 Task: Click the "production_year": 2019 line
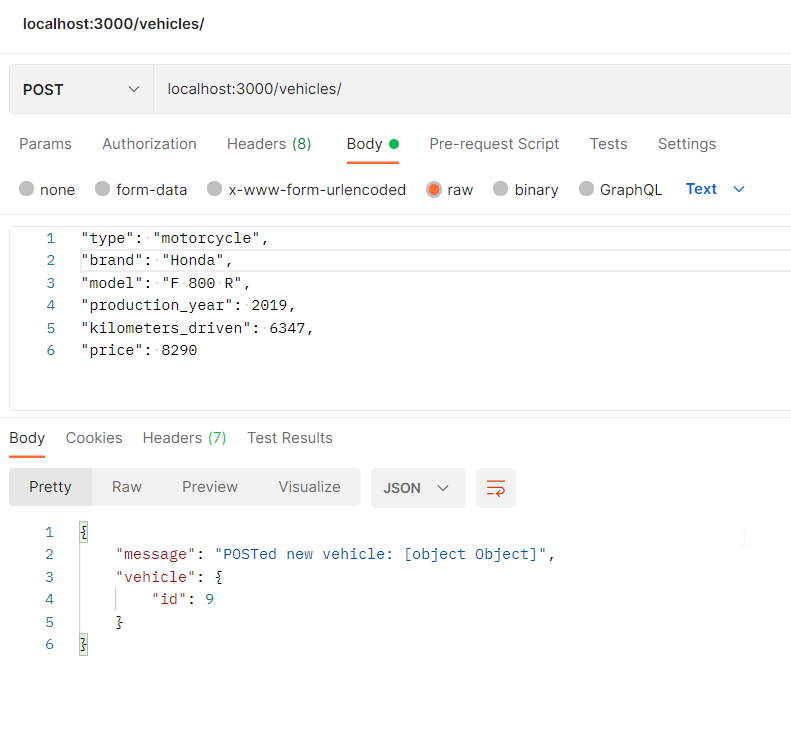pos(188,305)
